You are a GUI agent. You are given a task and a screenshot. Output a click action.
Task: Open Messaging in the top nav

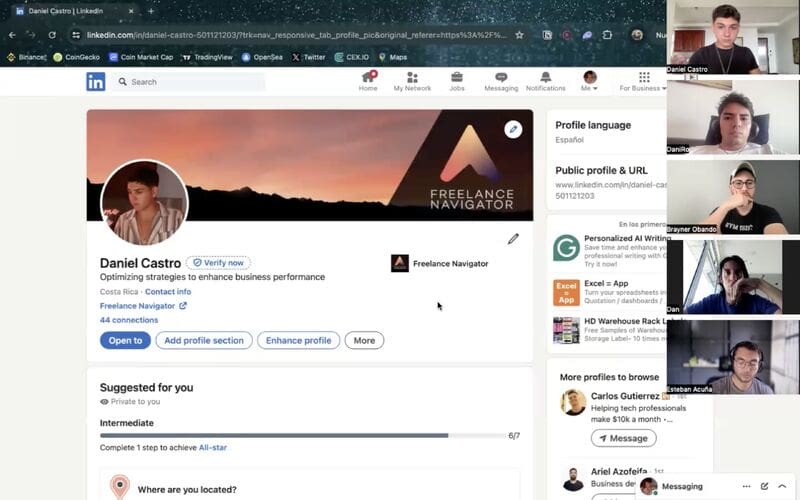pos(501,78)
